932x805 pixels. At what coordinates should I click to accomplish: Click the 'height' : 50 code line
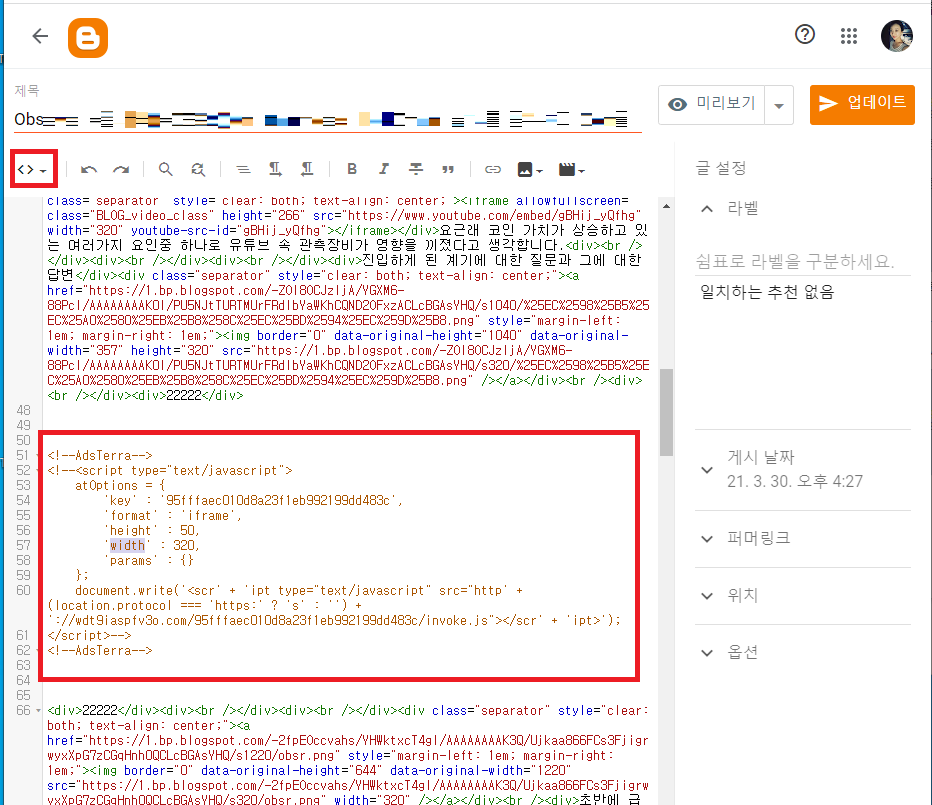[x=152, y=530]
